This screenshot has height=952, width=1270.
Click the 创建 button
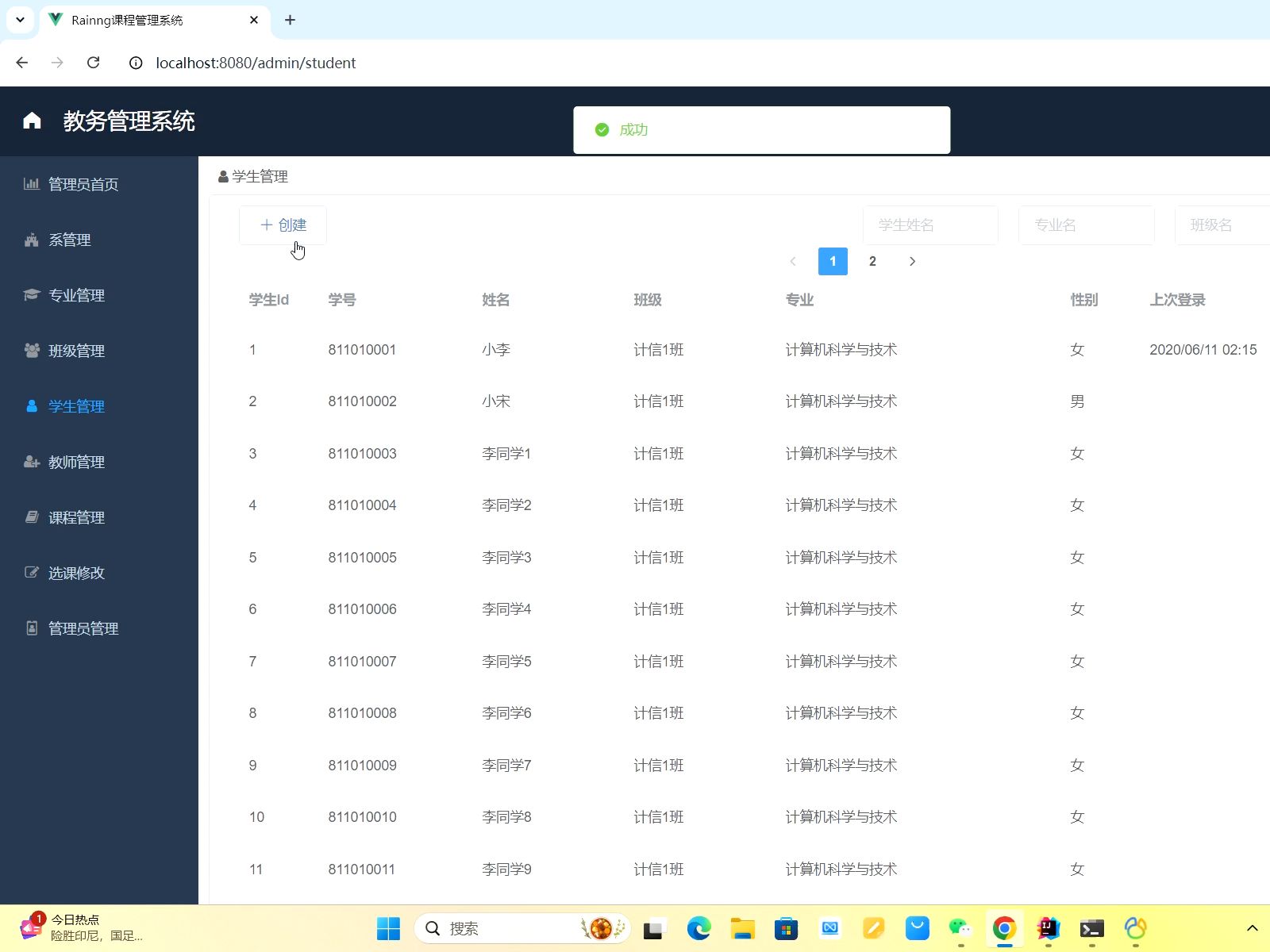[283, 225]
